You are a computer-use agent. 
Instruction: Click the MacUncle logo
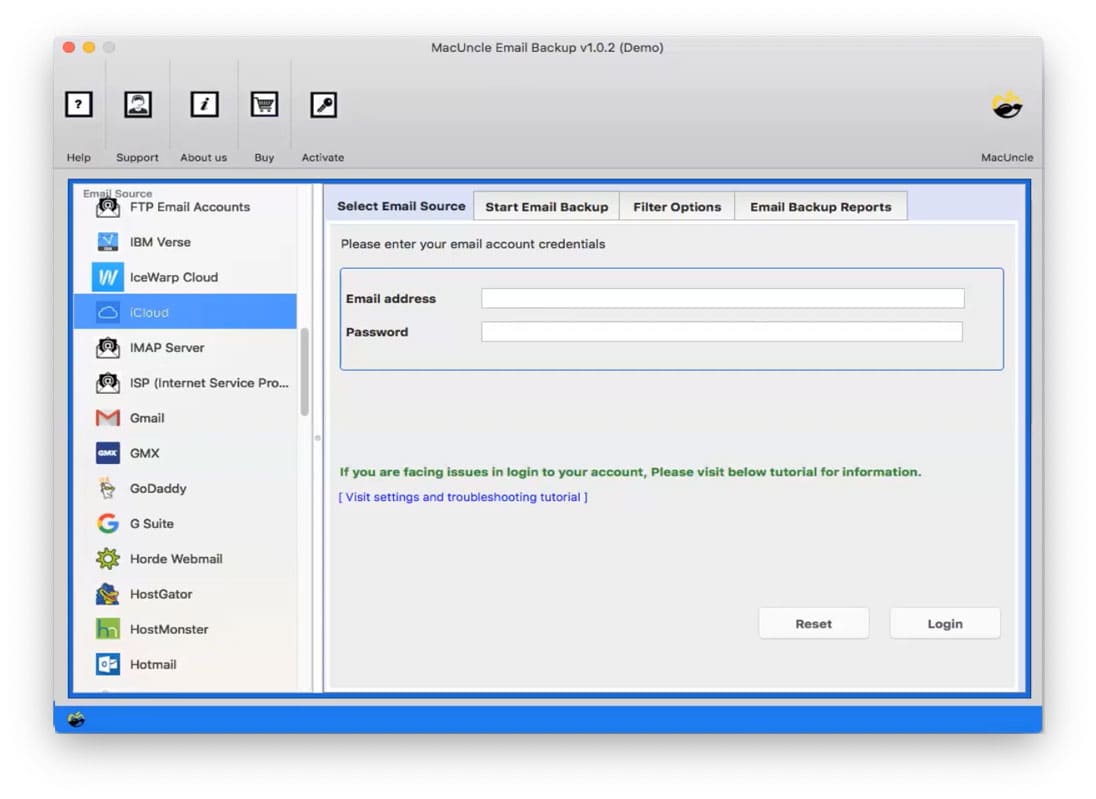pyautogui.click(x=1007, y=103)
